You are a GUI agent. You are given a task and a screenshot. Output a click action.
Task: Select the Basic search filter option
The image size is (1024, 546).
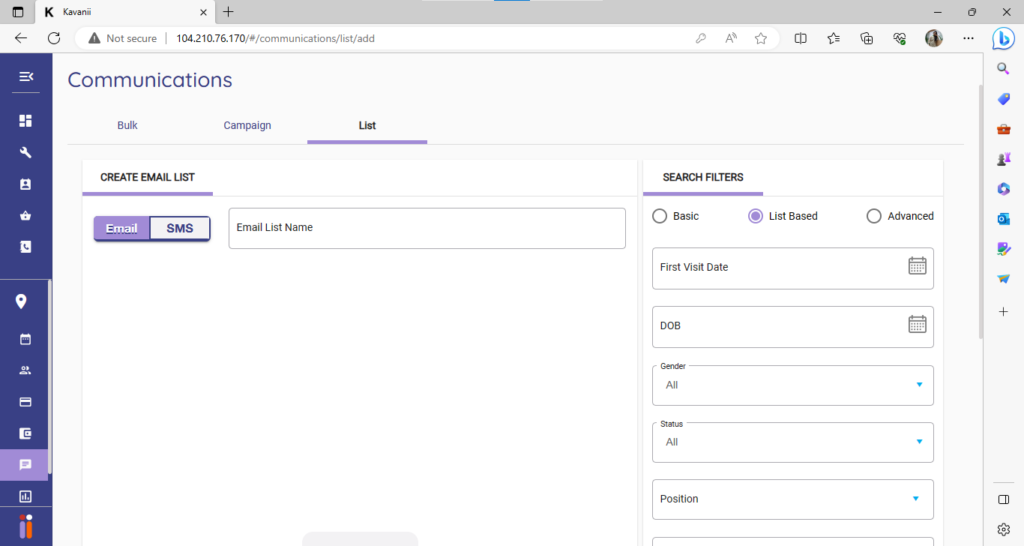660,216
